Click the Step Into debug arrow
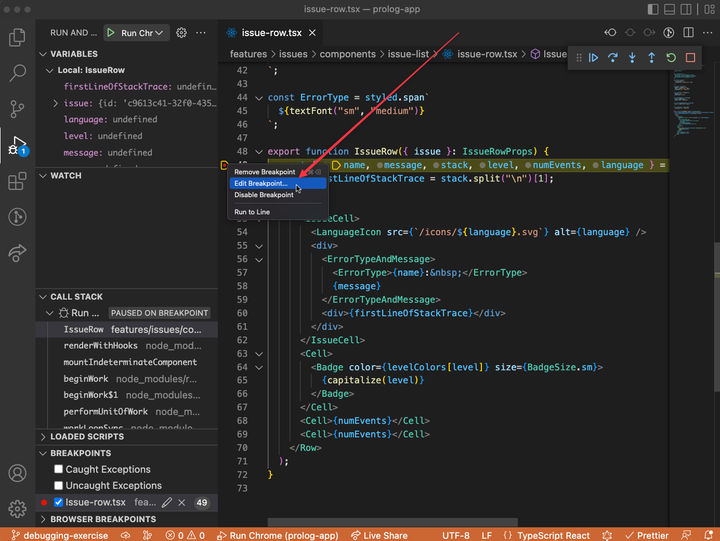The width and height of the screenshot is (720, 541). [632, 58]
